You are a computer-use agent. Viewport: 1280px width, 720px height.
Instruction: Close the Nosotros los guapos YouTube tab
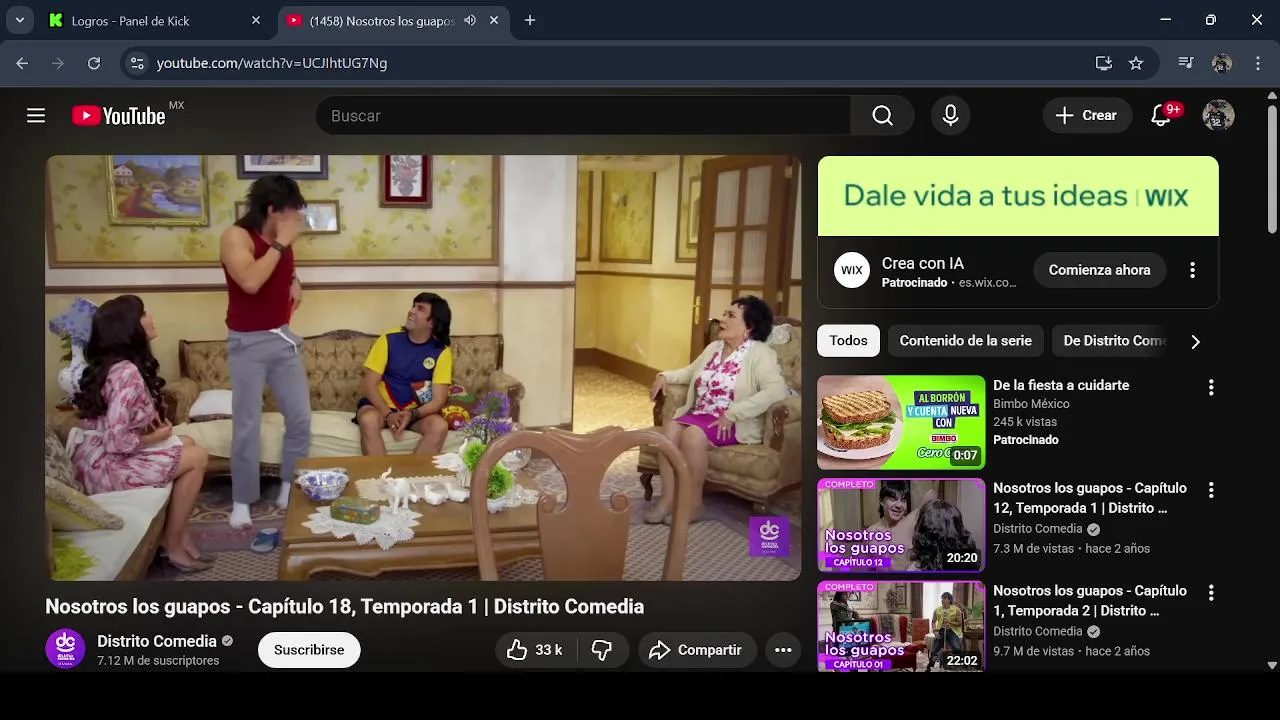click(x=494, y=20)
